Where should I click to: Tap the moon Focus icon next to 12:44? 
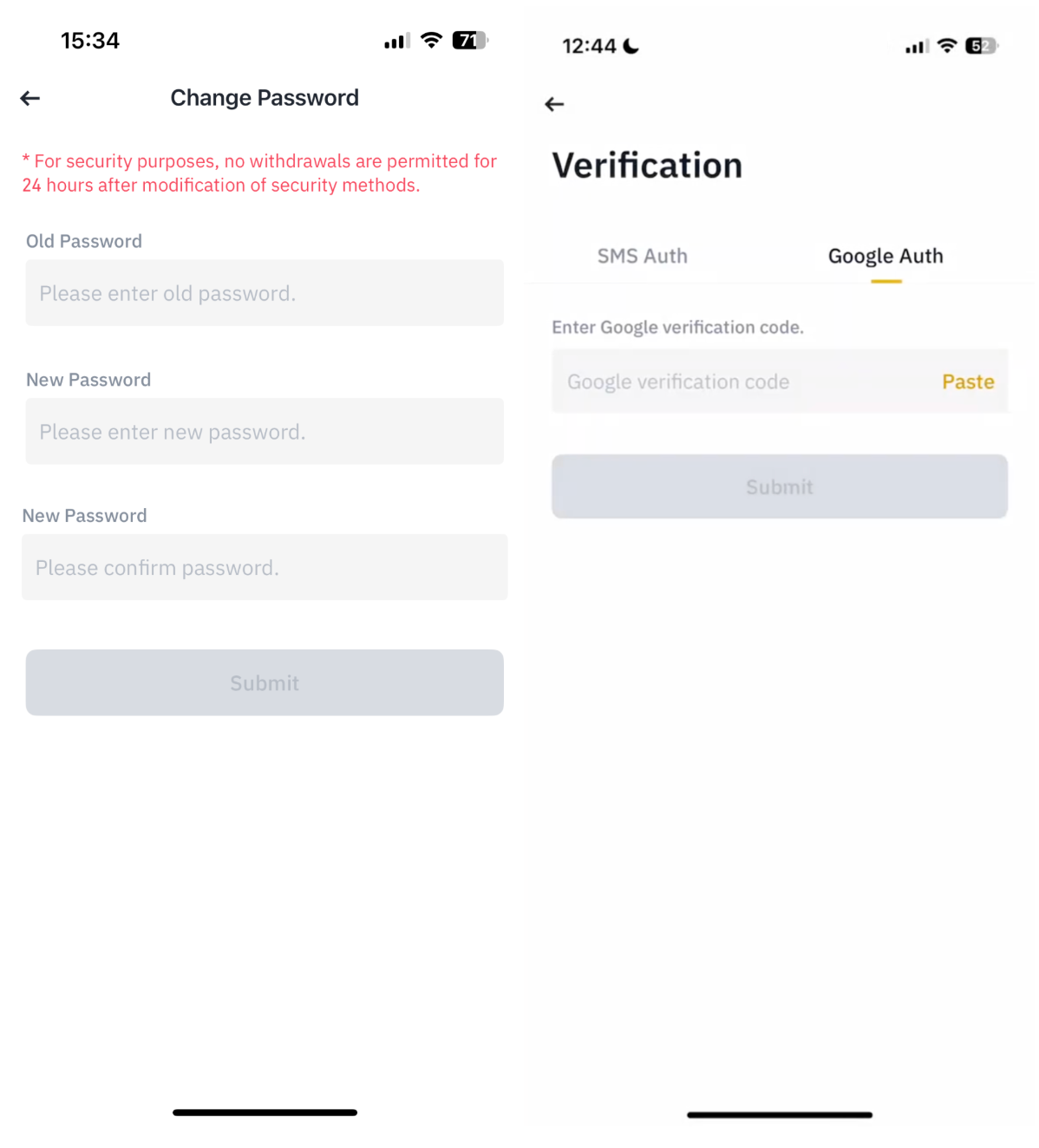[631, 46]
